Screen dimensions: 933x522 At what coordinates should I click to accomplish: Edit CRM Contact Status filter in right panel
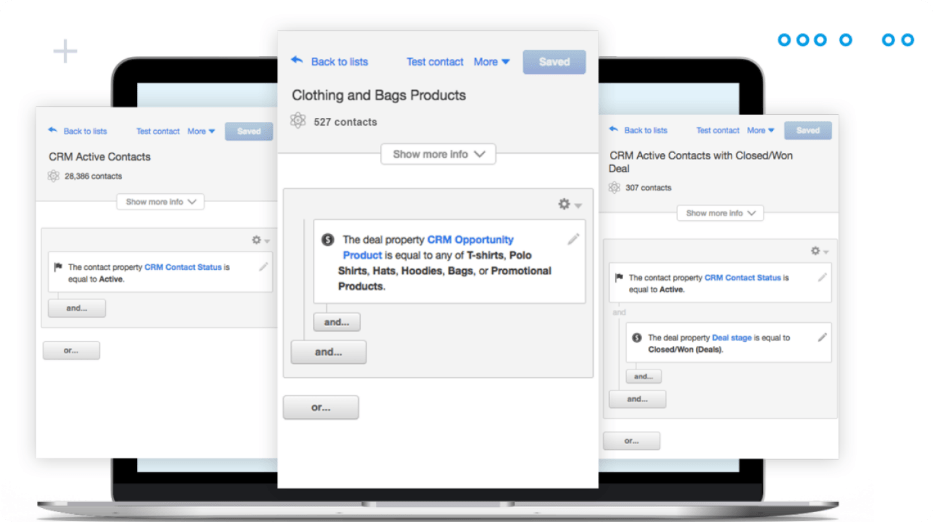click(x=822, y=277)
